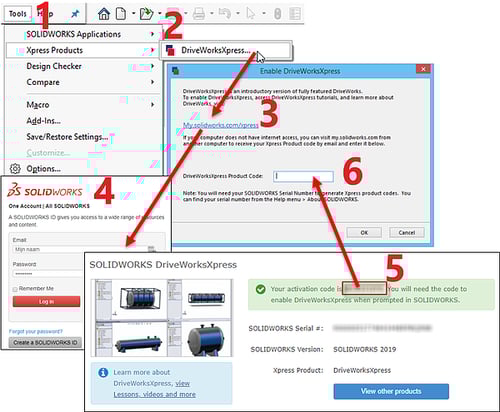Image resolution: width=500 pixels, height=412 pixels.
Task: Open the Tools menu
Action: point(18,14)
